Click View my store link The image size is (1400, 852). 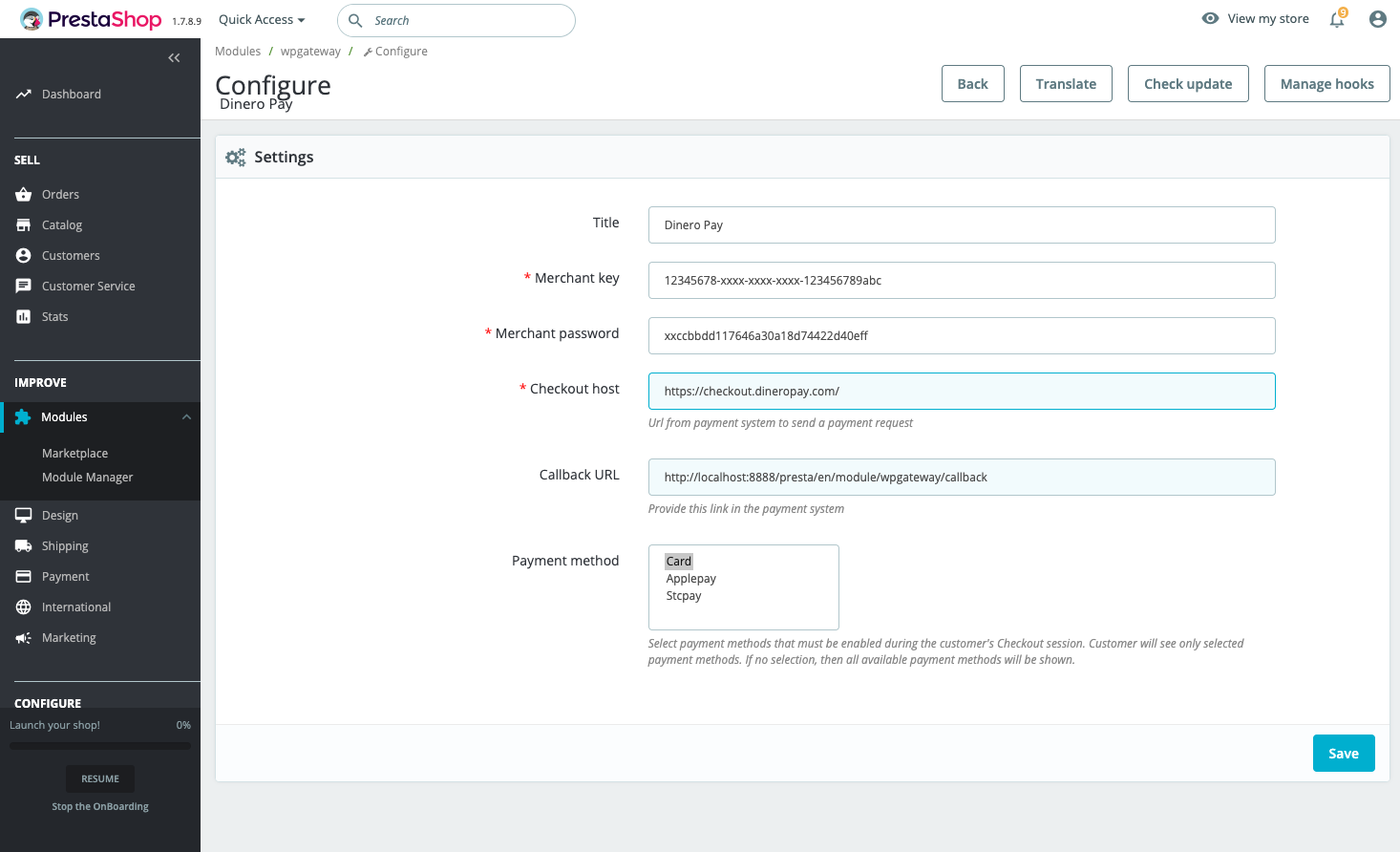click(x=1256, y=18)
